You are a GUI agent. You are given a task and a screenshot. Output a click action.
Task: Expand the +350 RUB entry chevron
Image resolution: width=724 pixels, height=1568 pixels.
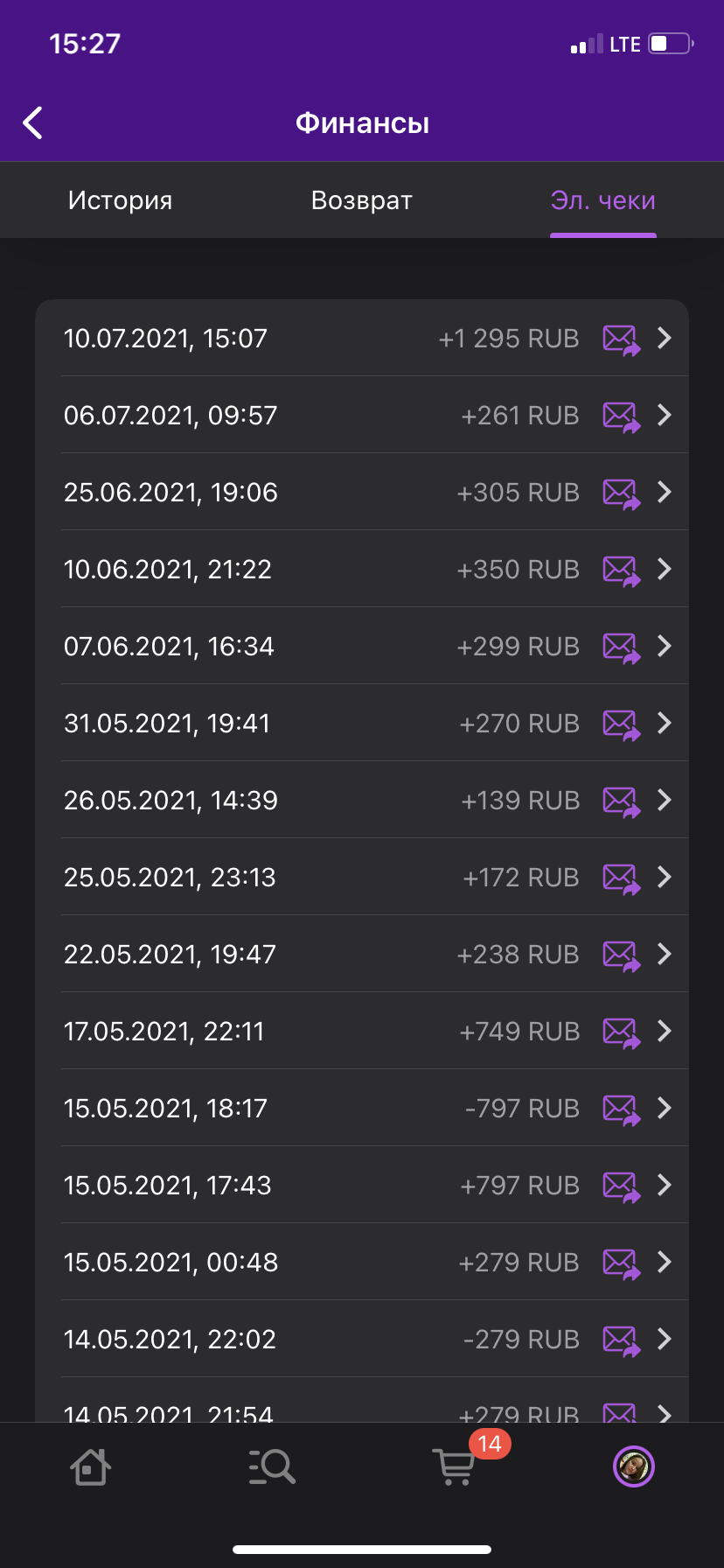click(665, 570)
